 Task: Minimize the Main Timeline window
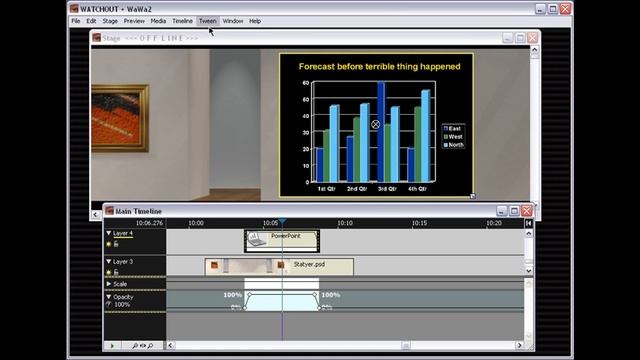coord(502,211)
